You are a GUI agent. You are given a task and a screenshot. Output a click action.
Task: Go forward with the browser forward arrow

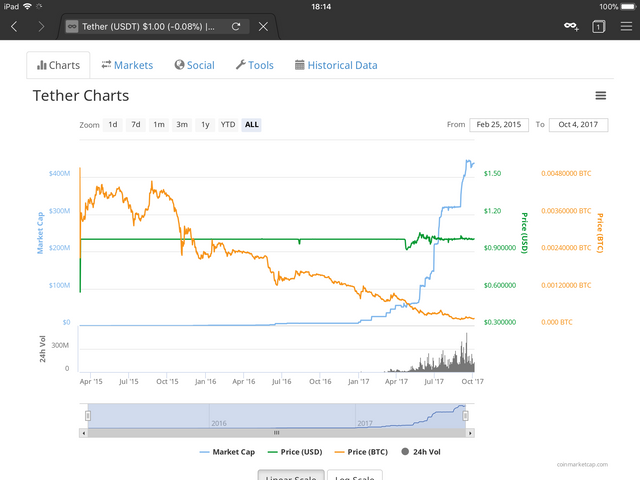pos(41,27)
